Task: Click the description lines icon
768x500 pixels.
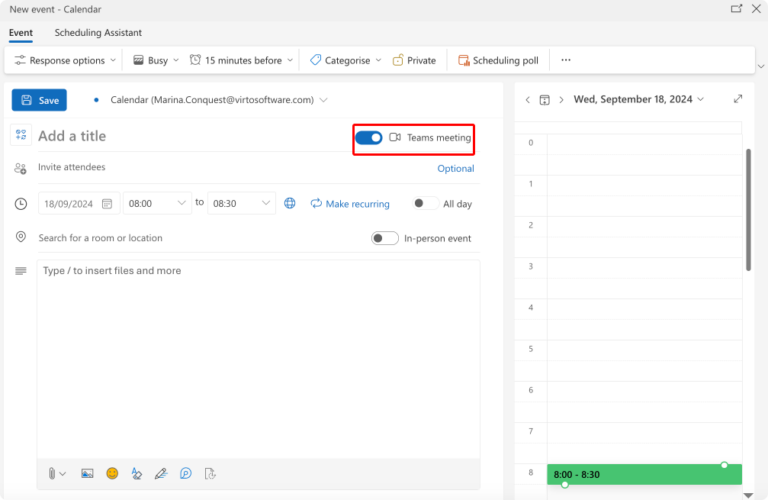Action: [21, 271]
